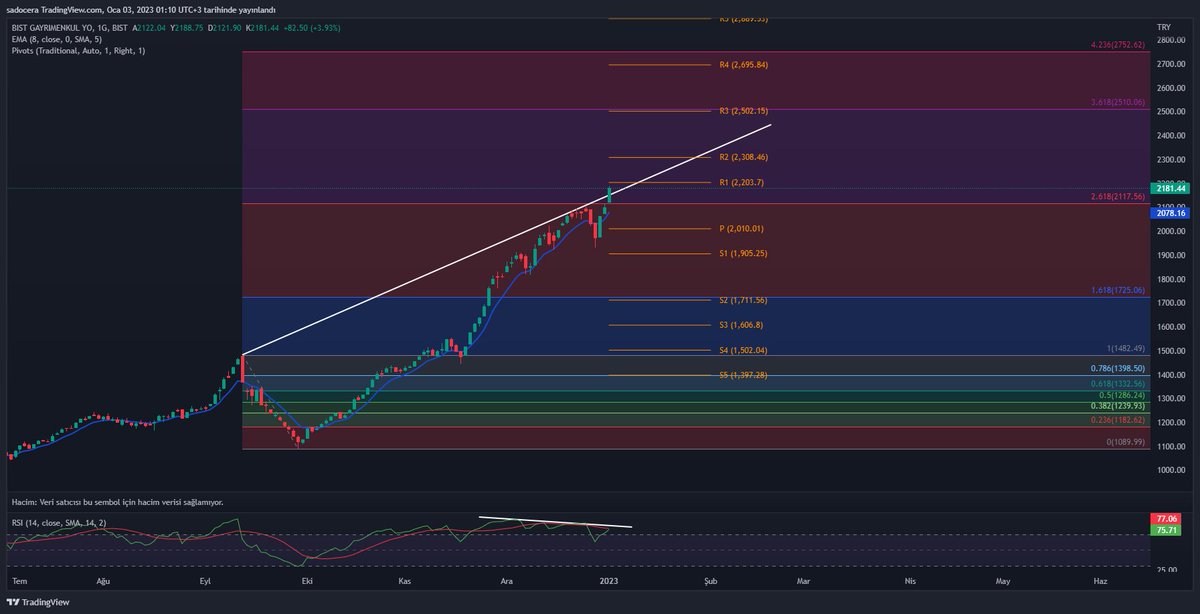Click the 'Haz' month on time axis
The image size is (1200, 614).
coord(1101,580)
